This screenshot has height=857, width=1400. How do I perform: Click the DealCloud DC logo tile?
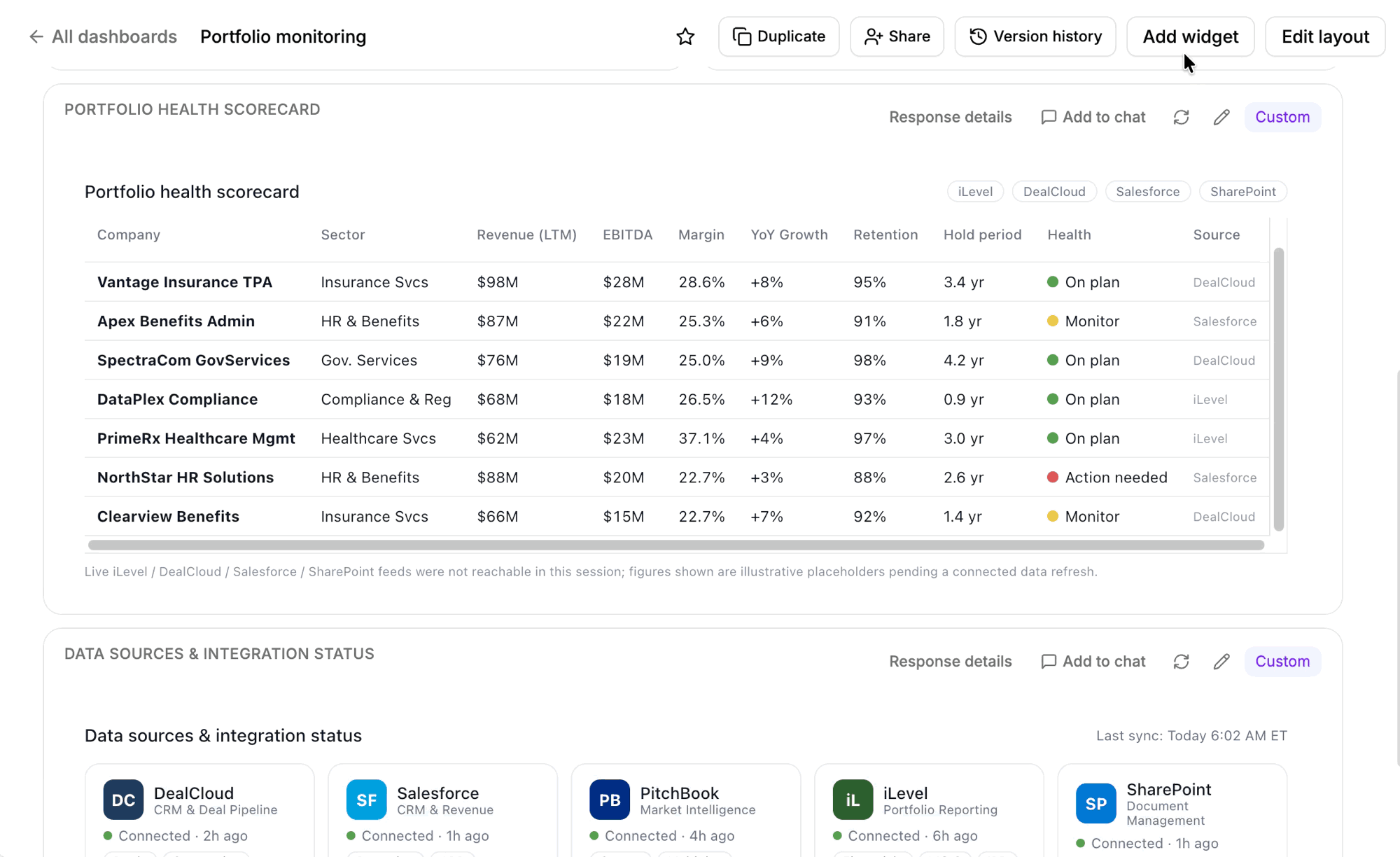click(123, 800)
